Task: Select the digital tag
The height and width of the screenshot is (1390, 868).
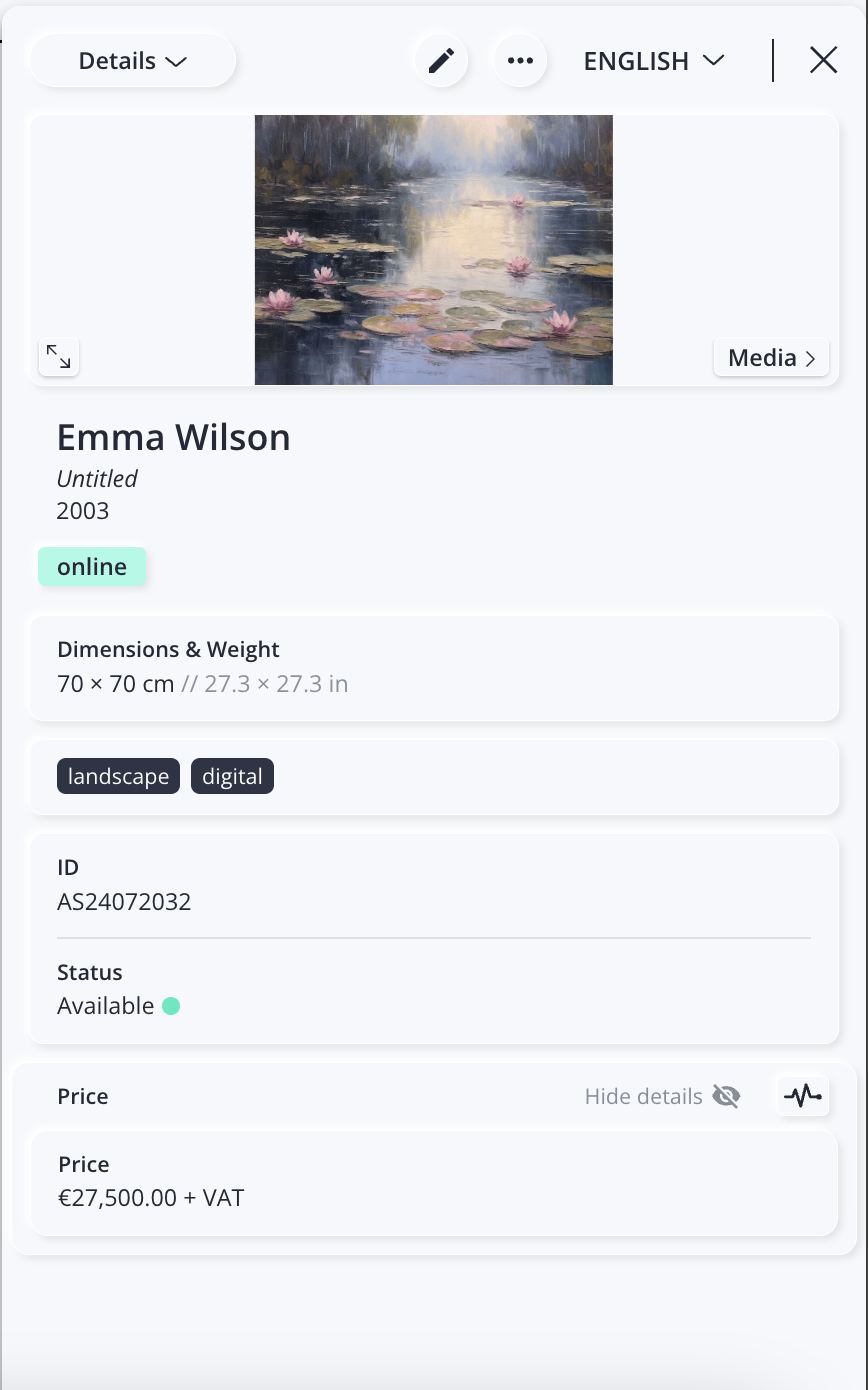Action: pyautogui.click(x=232, y=777)
